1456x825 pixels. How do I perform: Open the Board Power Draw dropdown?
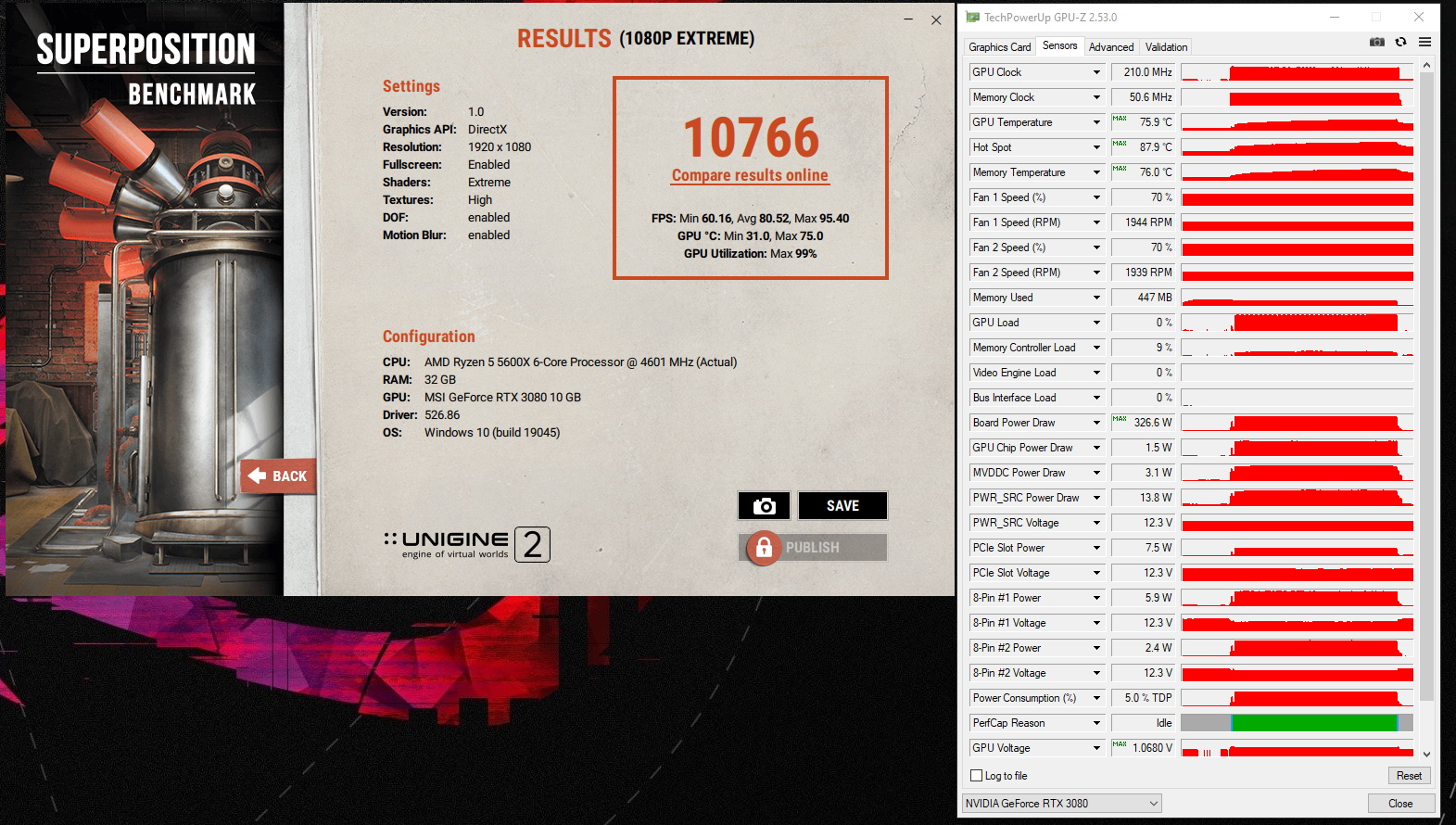pos(1096,423)
